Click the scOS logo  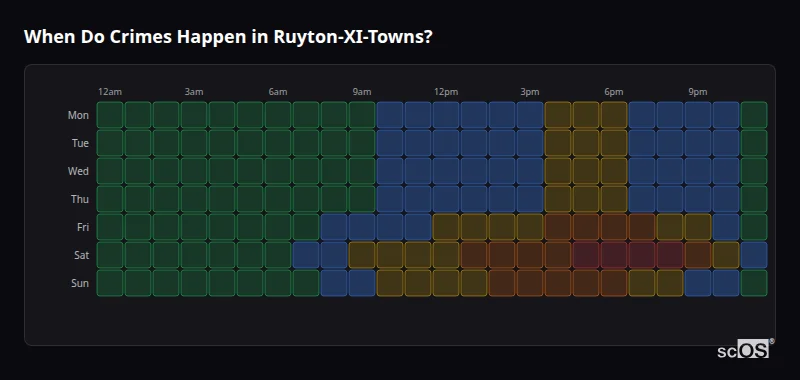click(745, 348)
